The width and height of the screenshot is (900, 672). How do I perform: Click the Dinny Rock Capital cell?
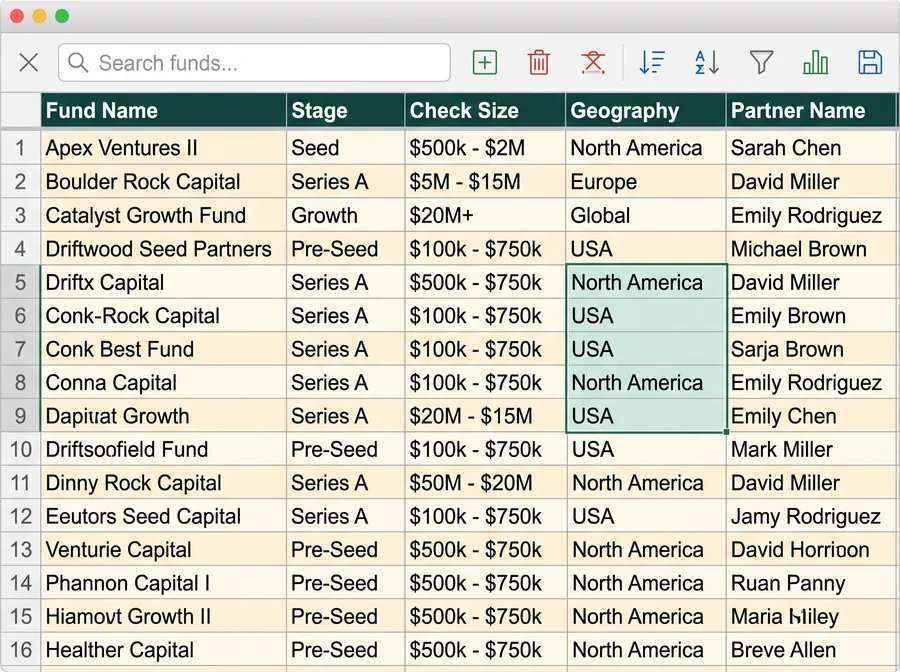tap(164, 483)
